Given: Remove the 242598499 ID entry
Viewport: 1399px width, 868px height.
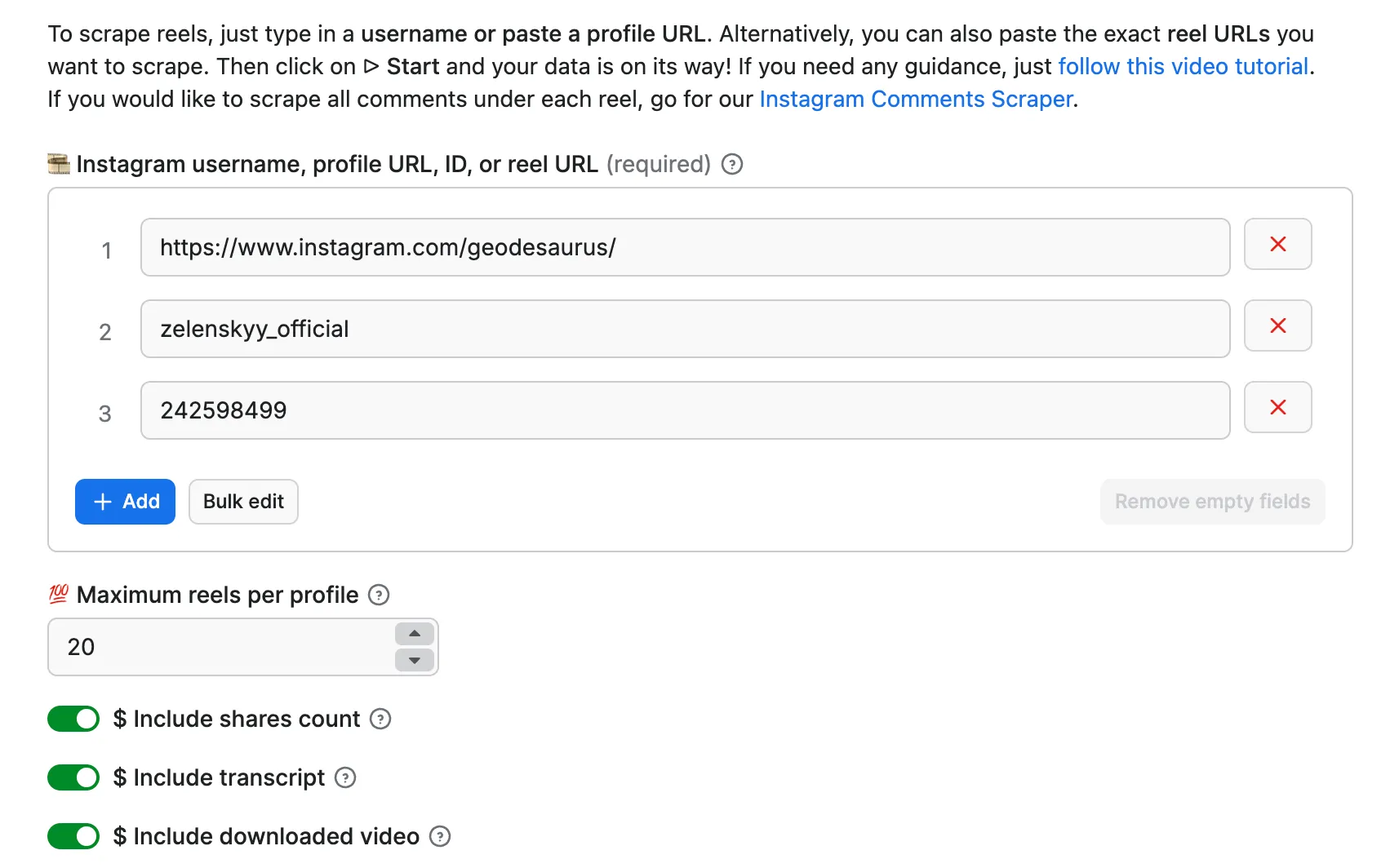Looking at the screenshot, I should pos(1277,407).
